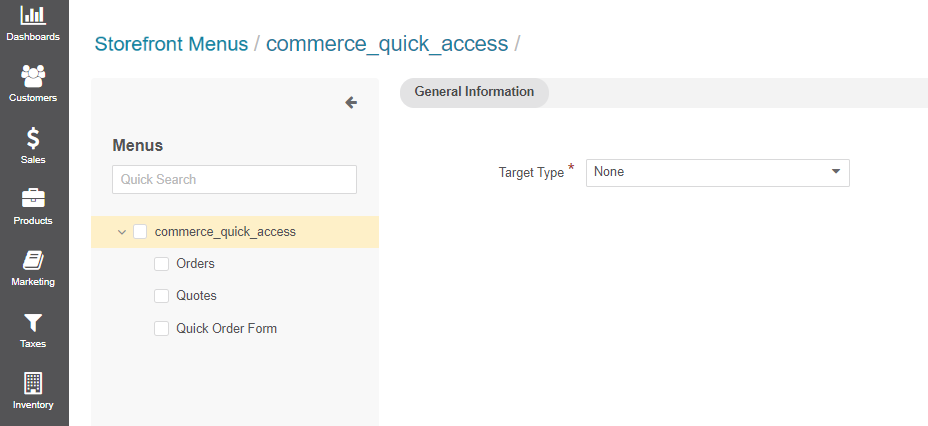The width and height of the screenshot is (928, 426).
Task: Check the commerce_quick_access checkbox
Action: click(140, 232)
